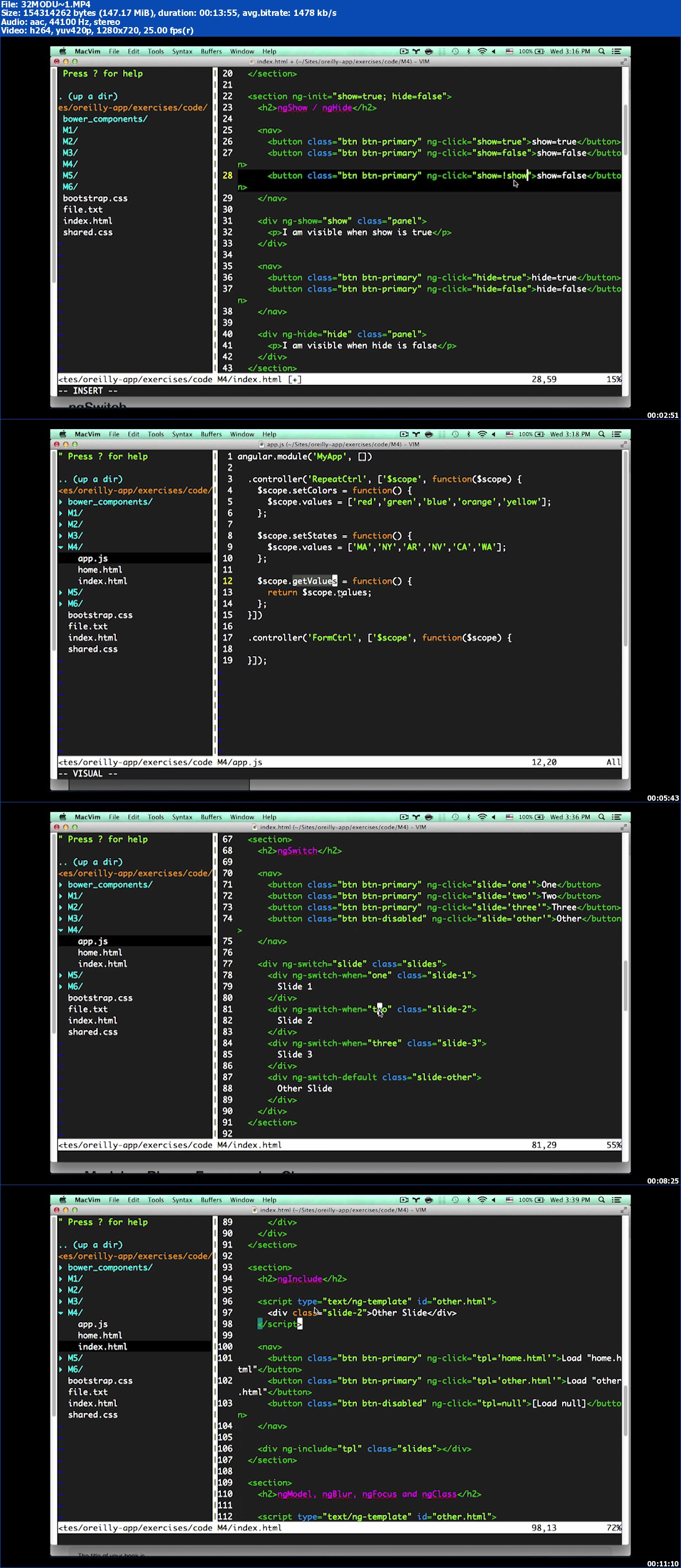Click the Wi-Fi icon in the 3:36 PM frame
Image resolution: width=681 pixels, height=1568 pixels.
pos(482,818)
